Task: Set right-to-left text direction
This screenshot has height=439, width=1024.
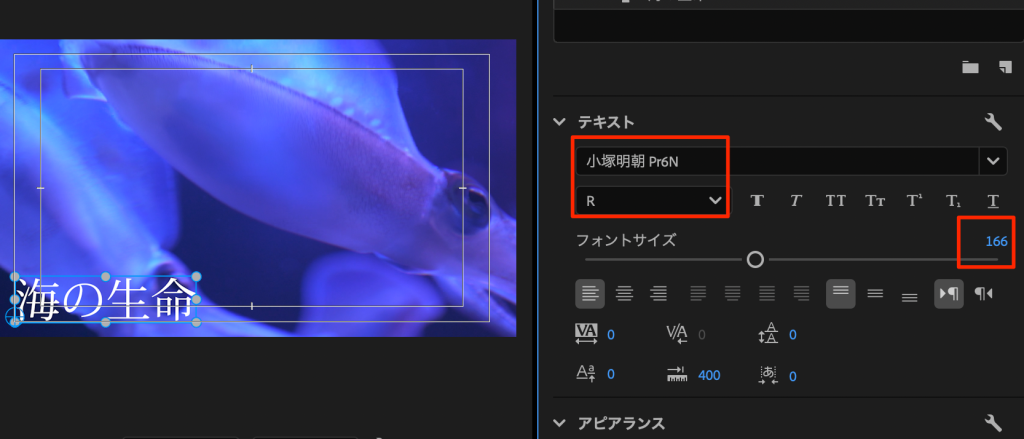Action: [984, 293]
